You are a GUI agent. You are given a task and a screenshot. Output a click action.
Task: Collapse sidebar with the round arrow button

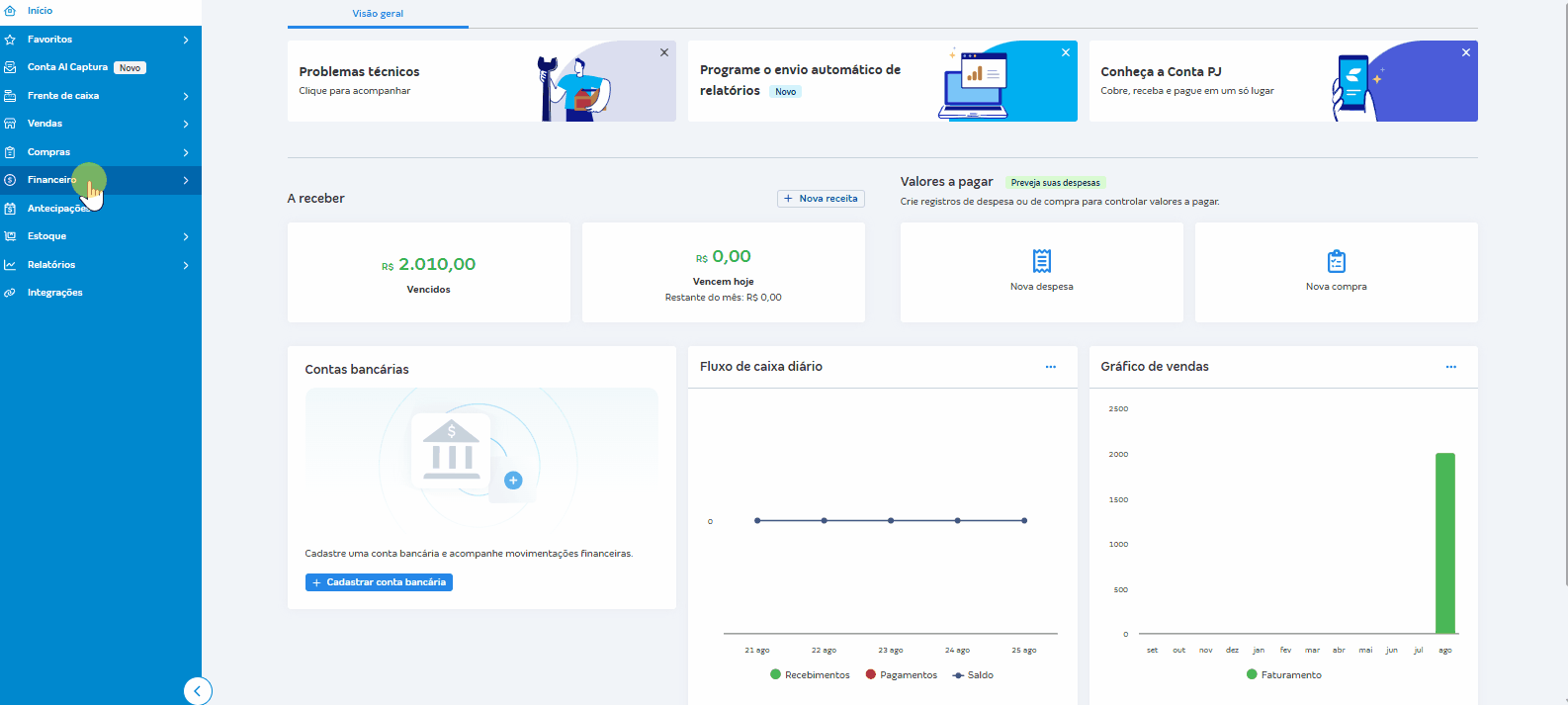point(197,691)
